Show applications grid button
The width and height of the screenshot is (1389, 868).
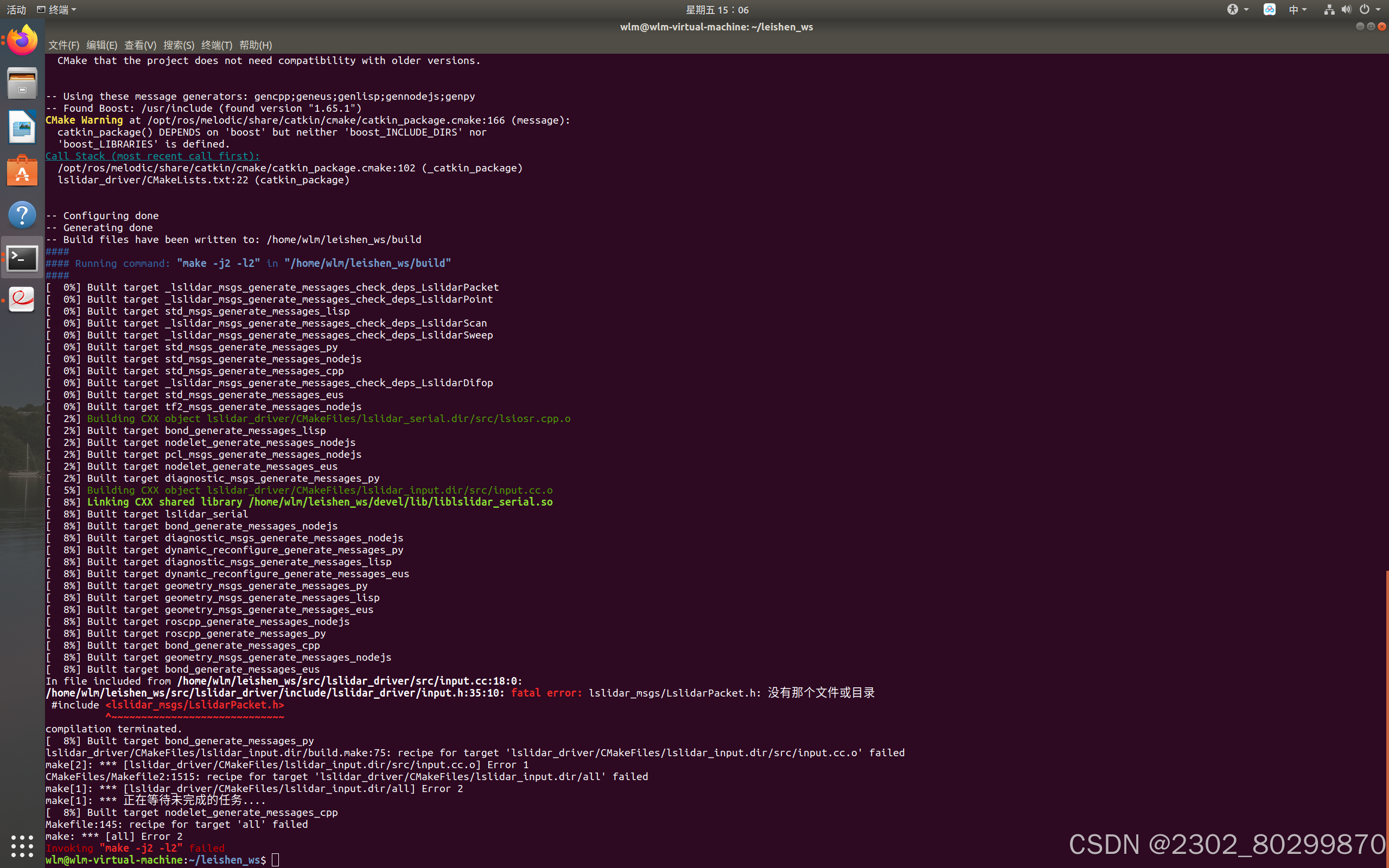[x=22, y=846]
